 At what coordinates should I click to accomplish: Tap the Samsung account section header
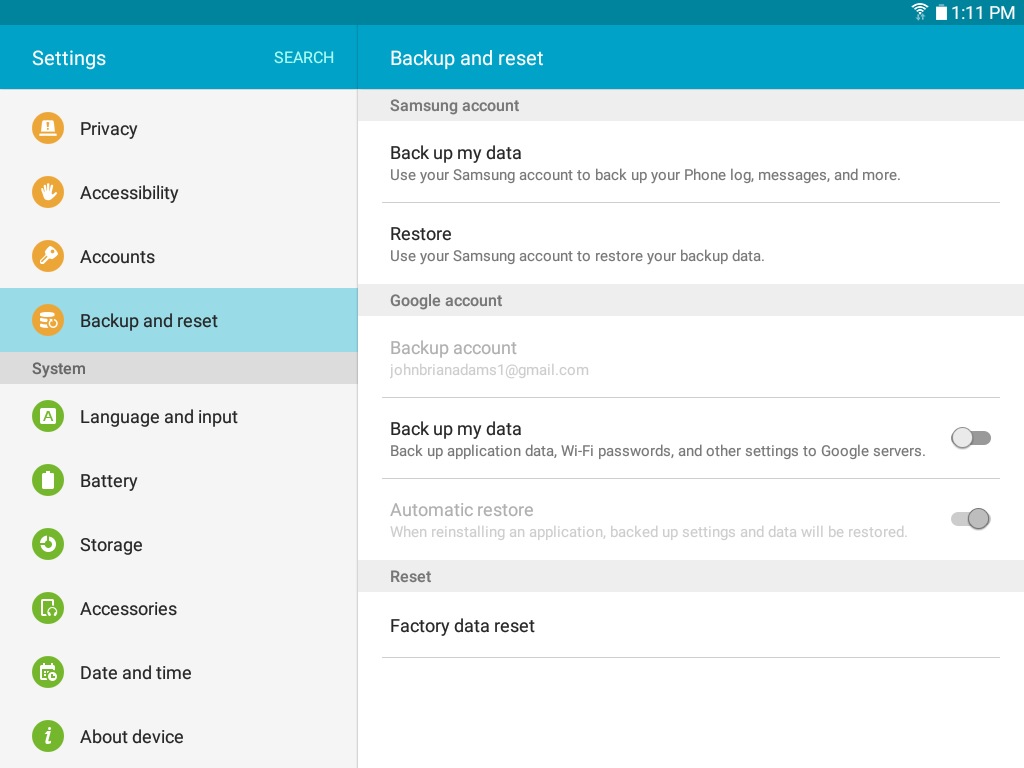[x=691, y=105]
